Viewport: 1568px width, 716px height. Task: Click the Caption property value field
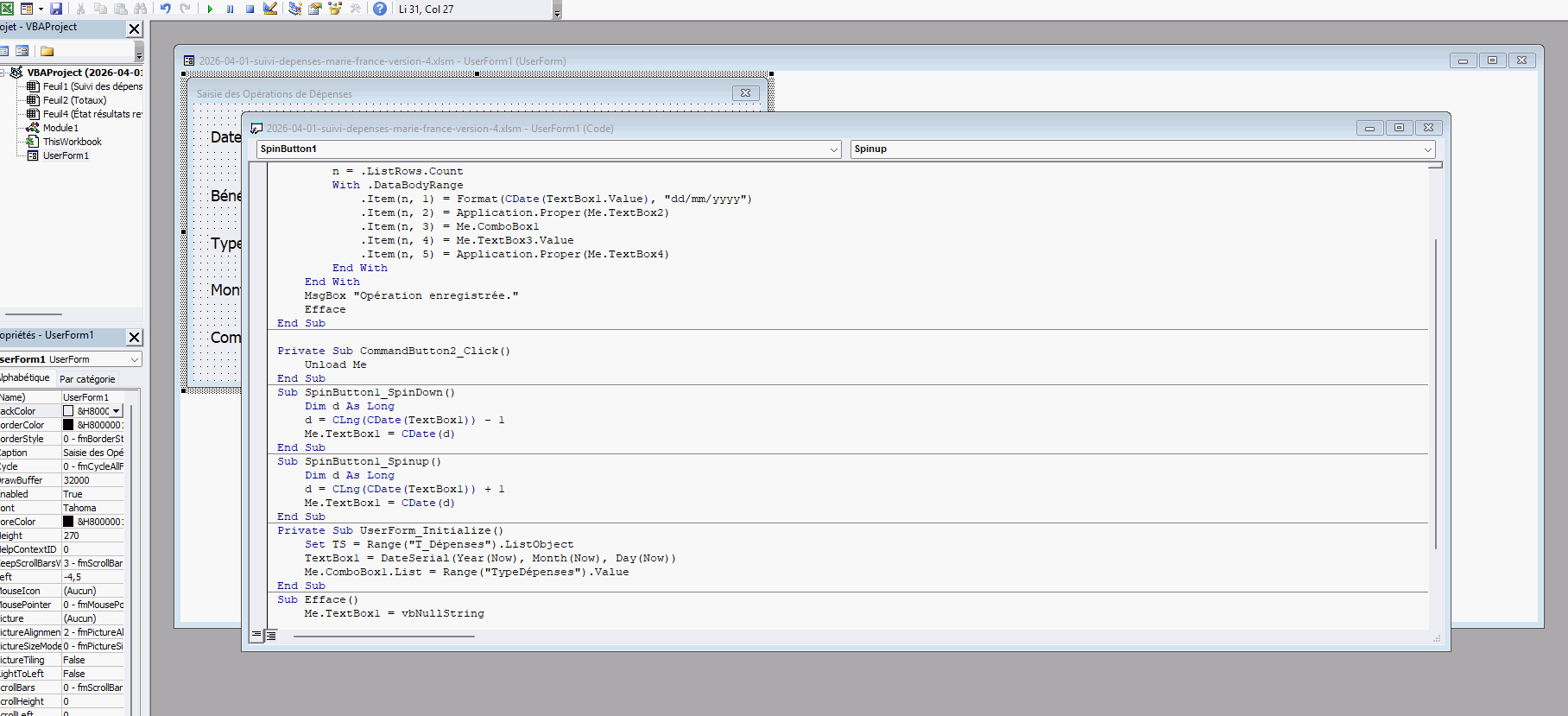coord(93,453)
